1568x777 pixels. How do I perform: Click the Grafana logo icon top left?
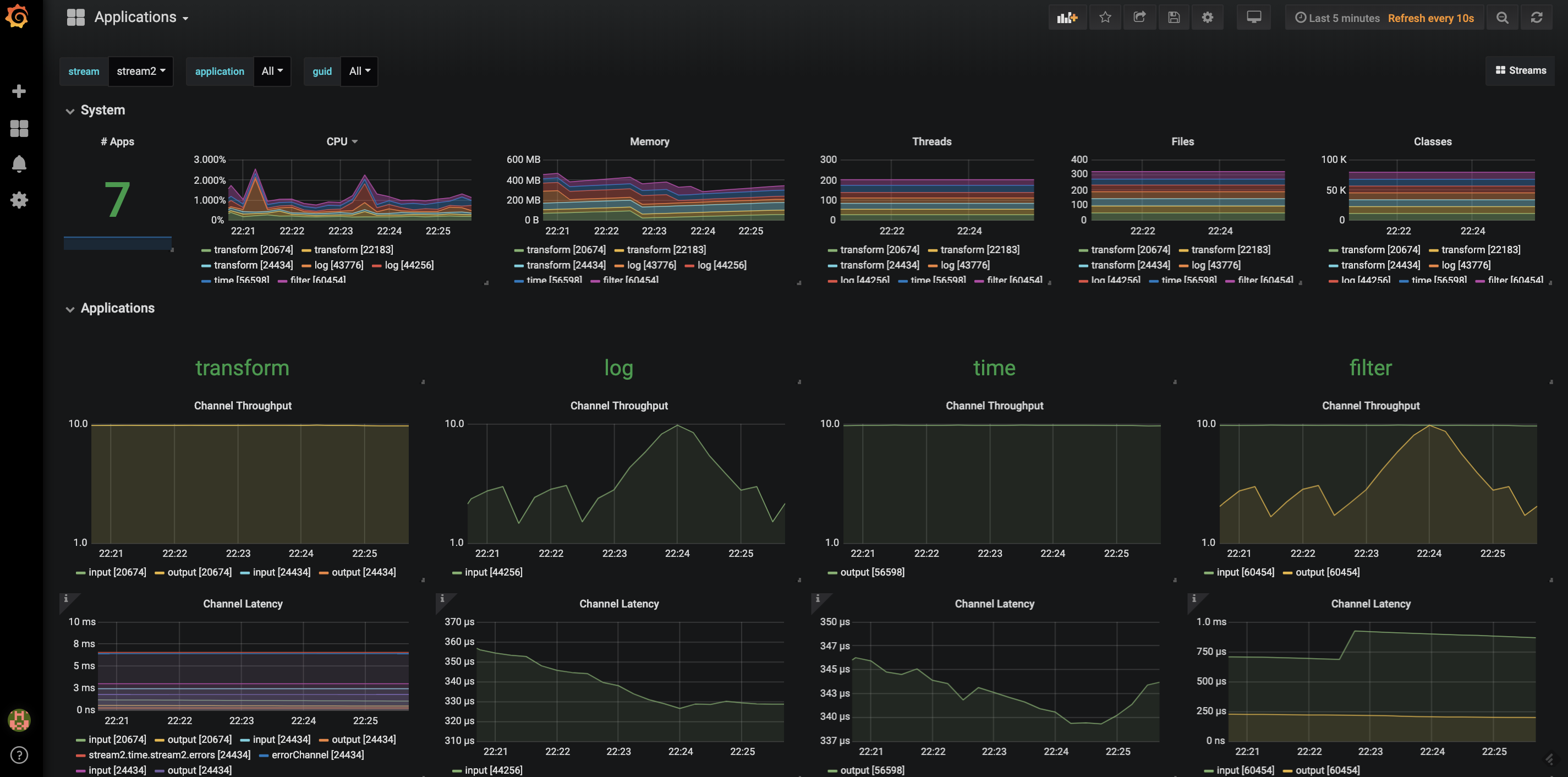tap(18, 17)
